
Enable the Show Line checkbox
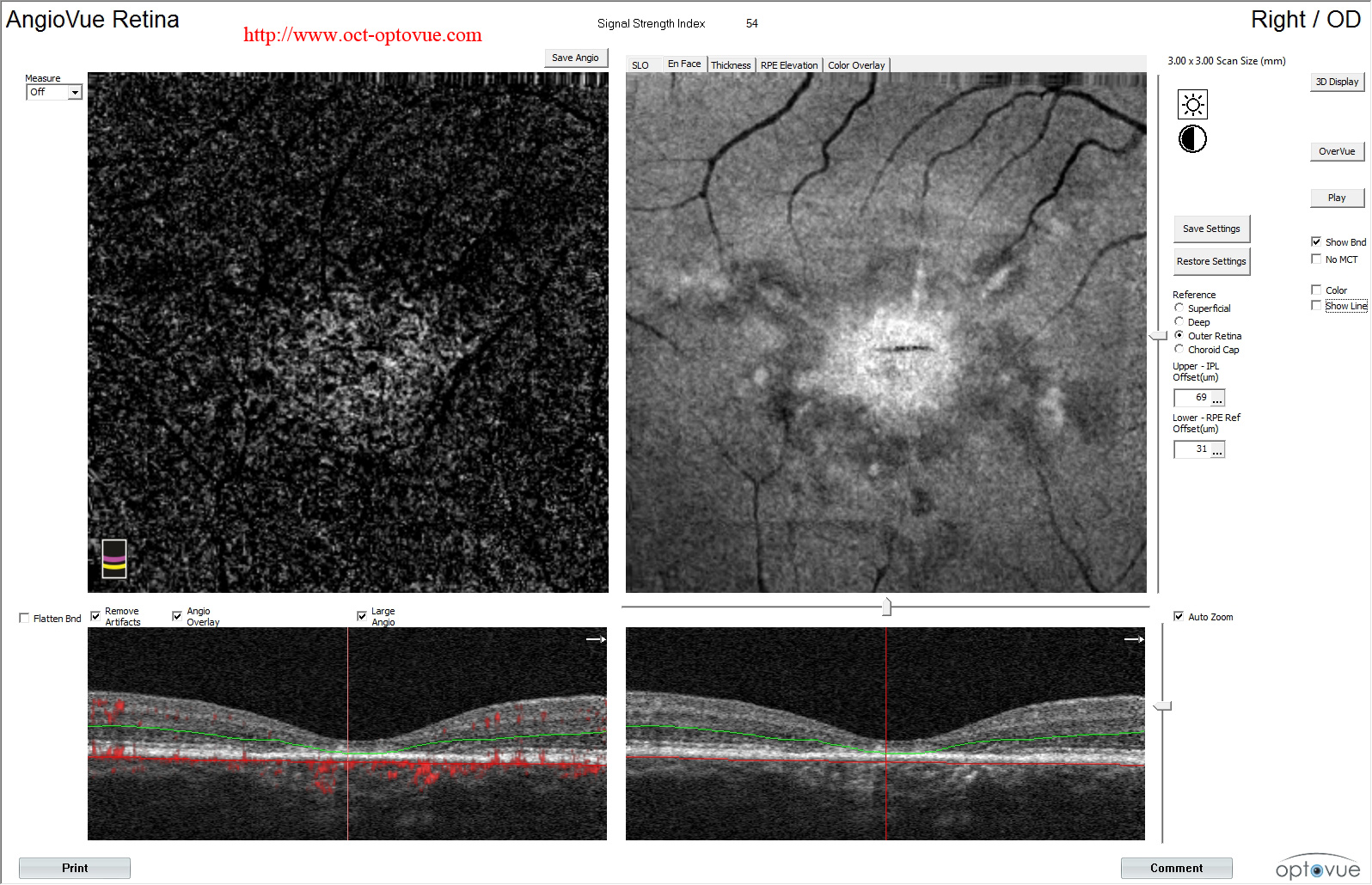click(x=1316, y=305)
